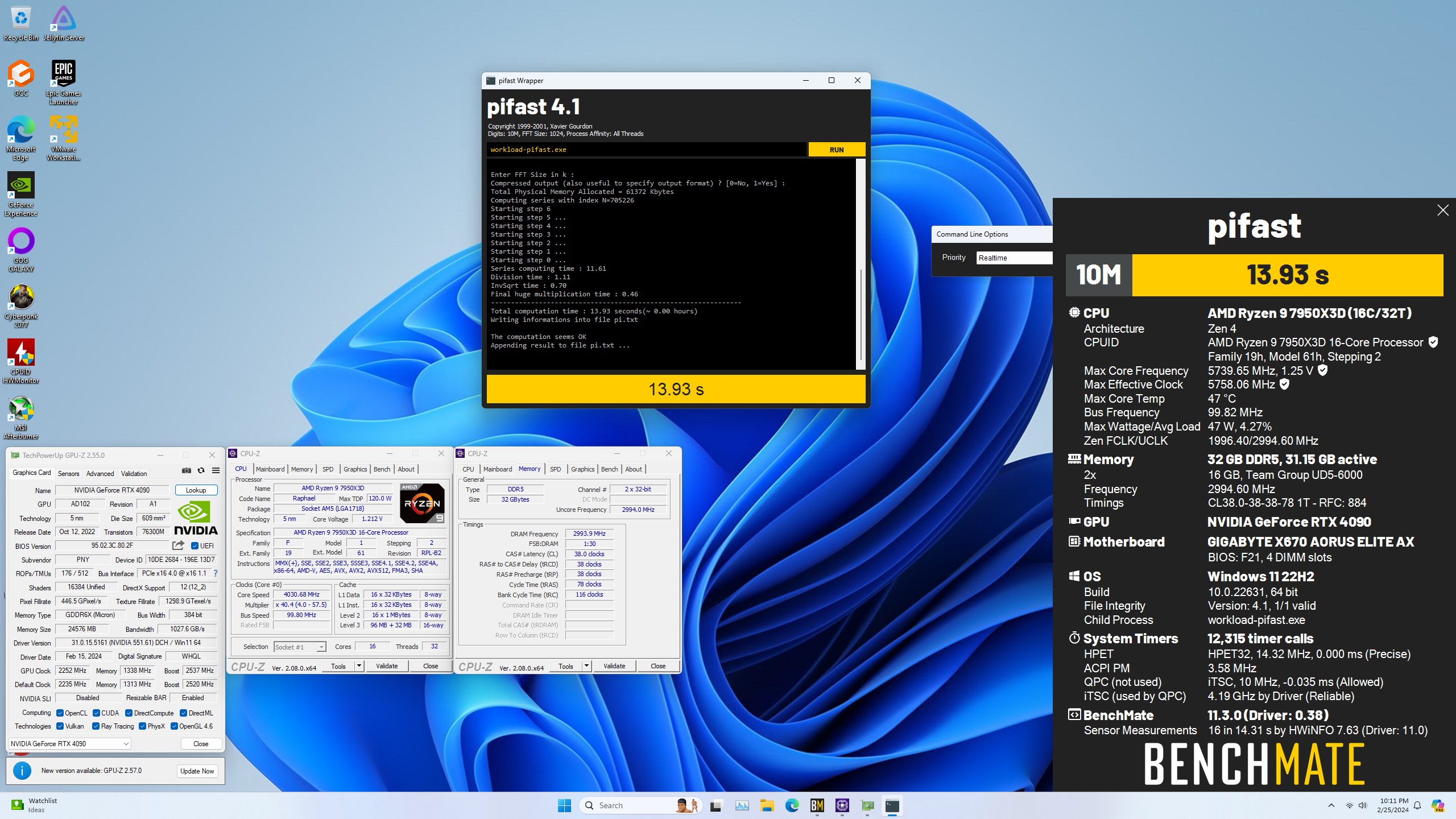The image size is (1456, 819).
Task: Open the Recycle Bin desktop icon
Action: [x=20, y=23]
